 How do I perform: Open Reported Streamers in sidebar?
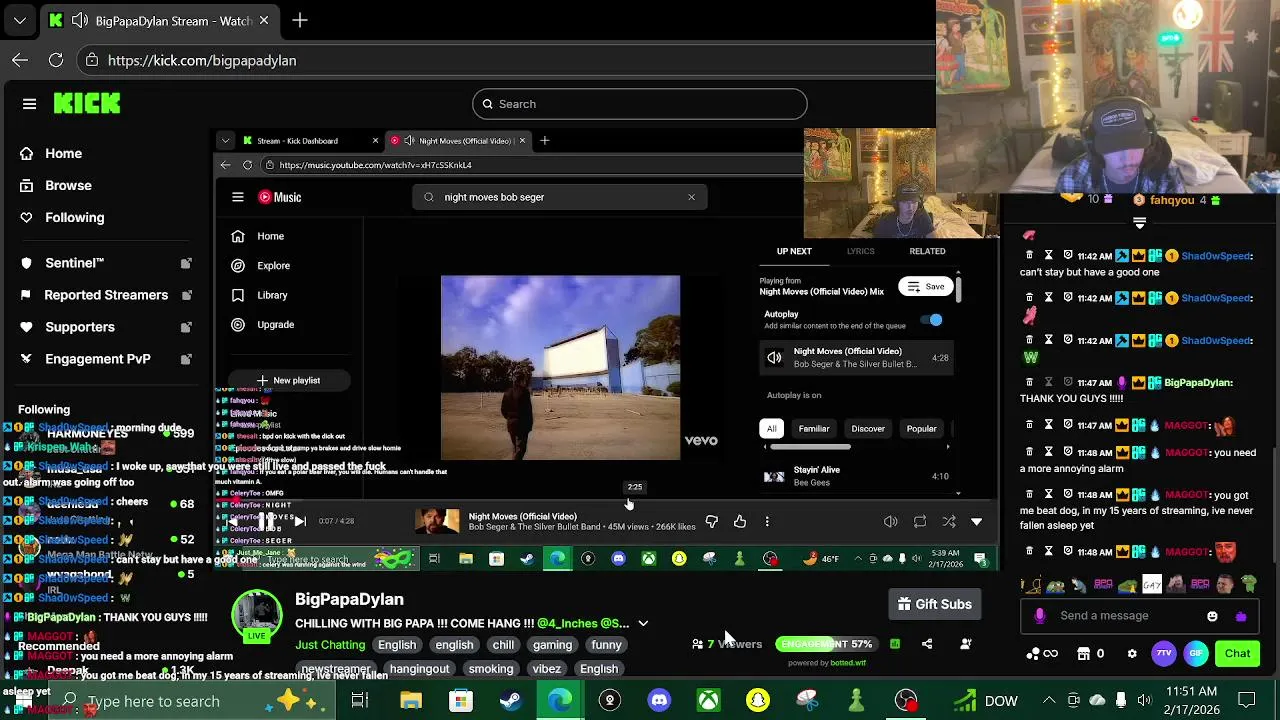106,295
